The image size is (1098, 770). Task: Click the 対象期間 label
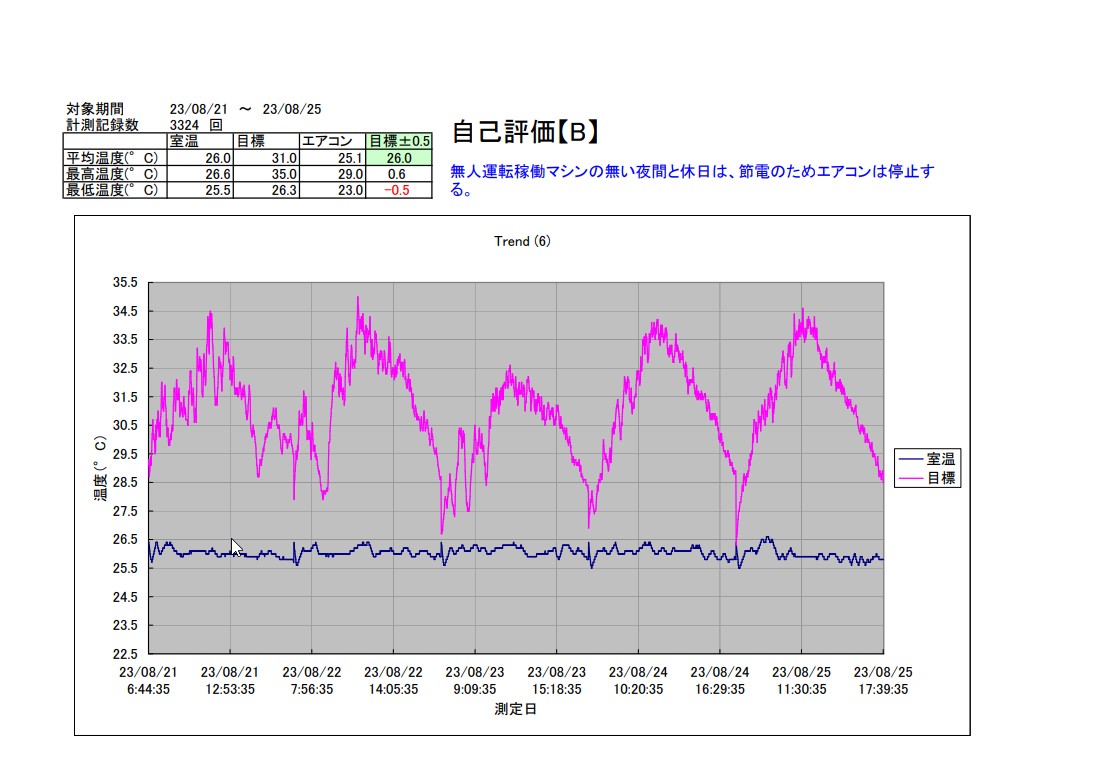[x=95, y=109]
